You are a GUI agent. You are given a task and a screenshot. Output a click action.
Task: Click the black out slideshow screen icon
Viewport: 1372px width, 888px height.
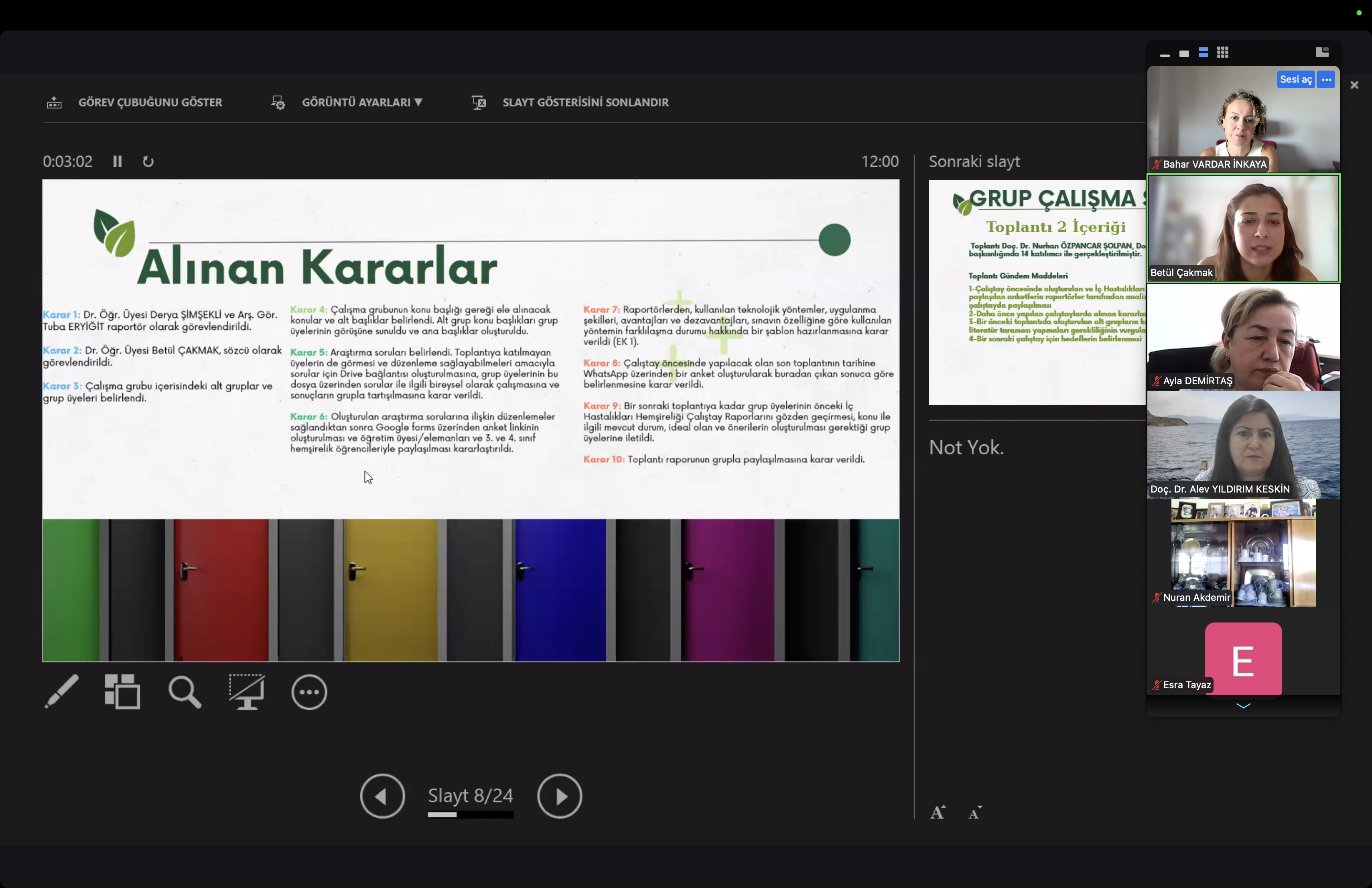coord(247,691)
